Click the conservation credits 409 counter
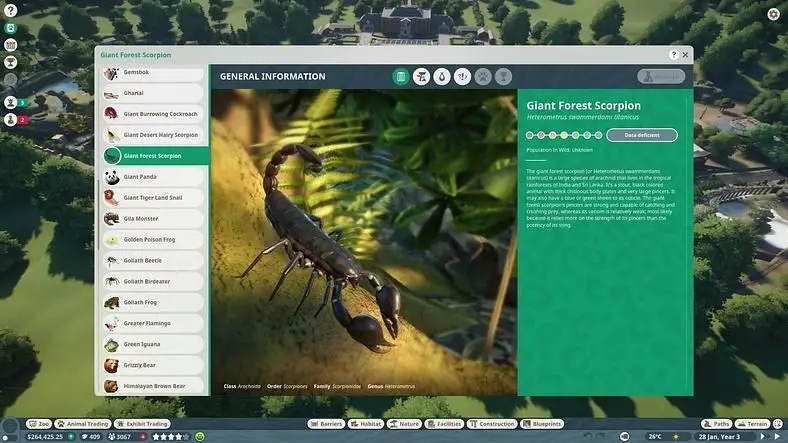788x443 pixels. tap(91, 436)
